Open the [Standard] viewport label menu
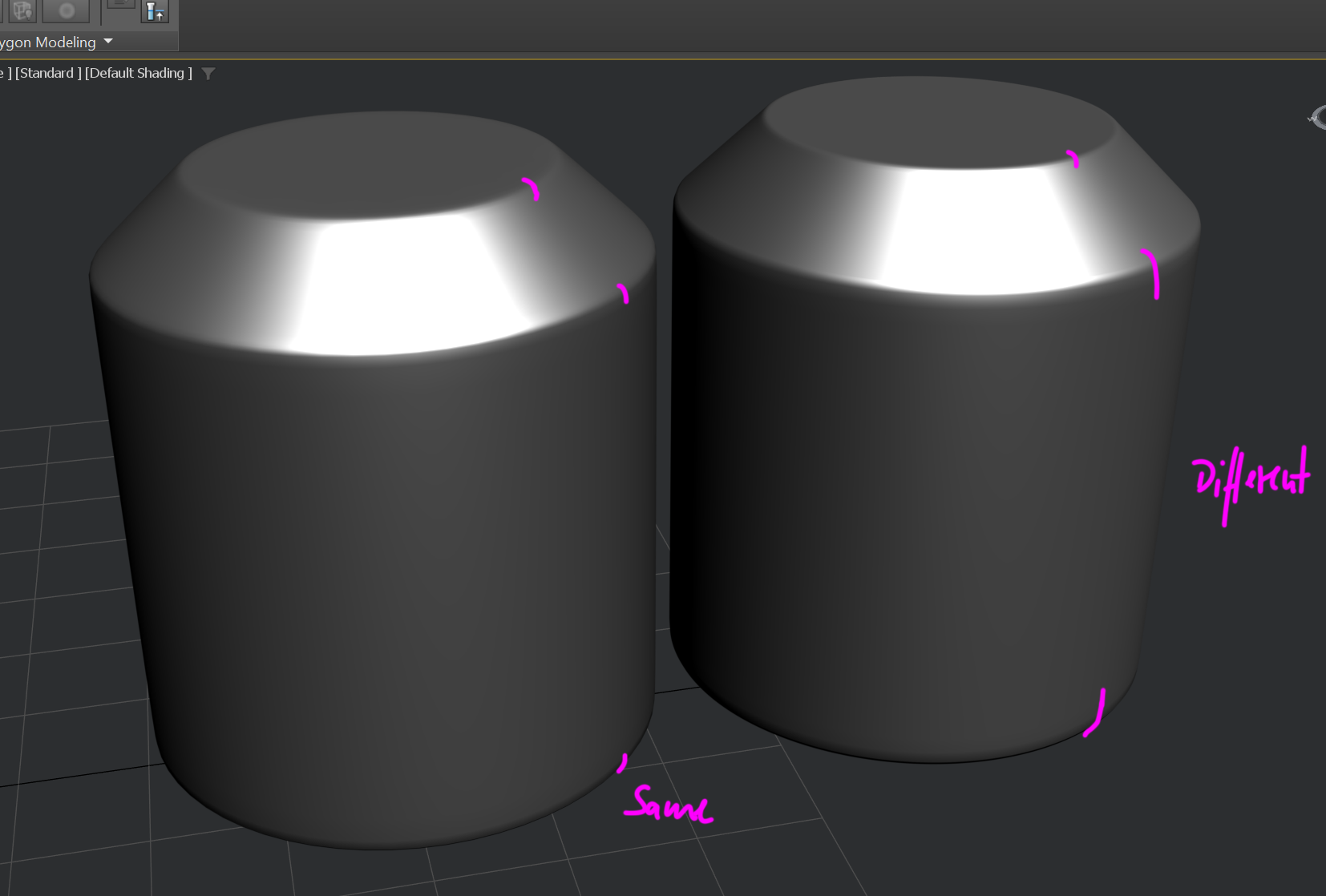 [x=49, y=73]
